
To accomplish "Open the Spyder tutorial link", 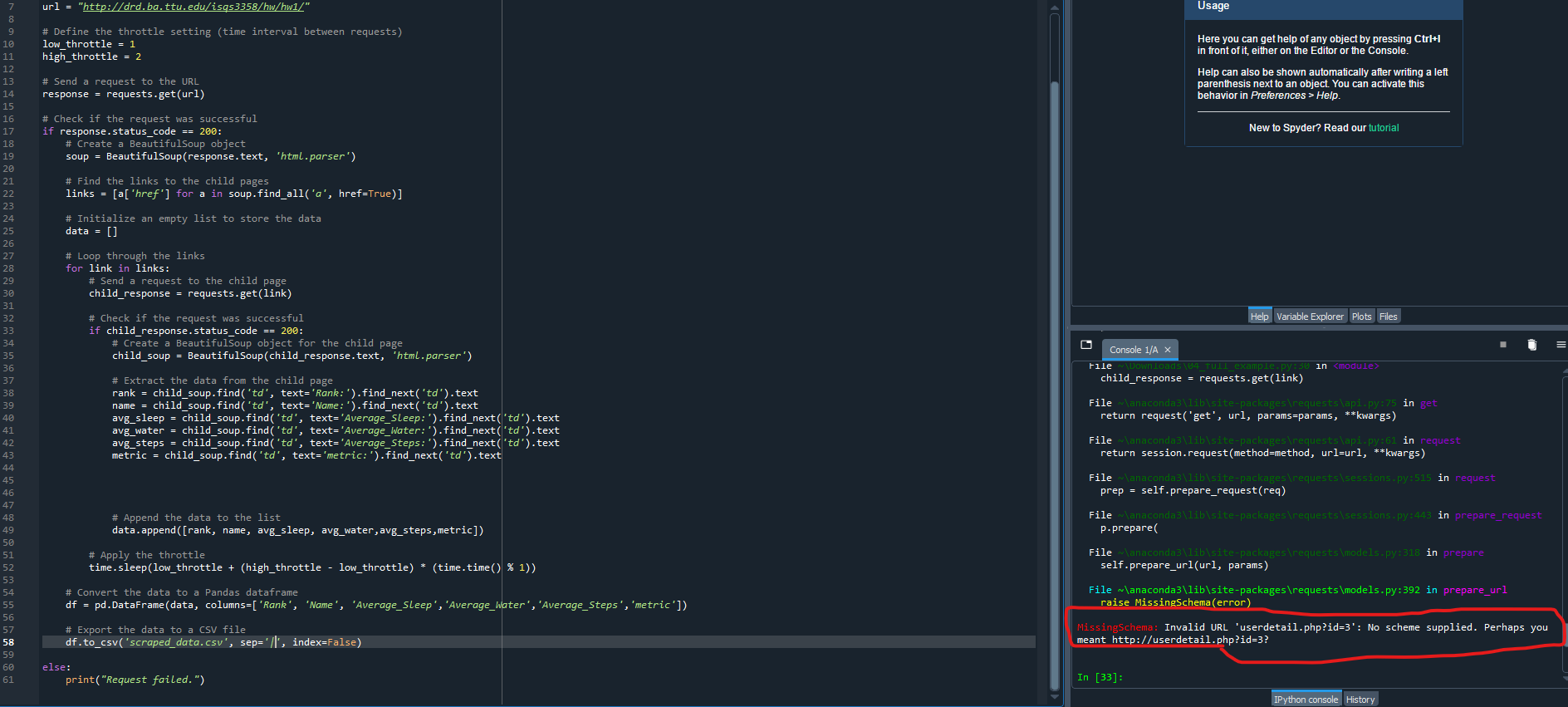I will click(1384, 128).
